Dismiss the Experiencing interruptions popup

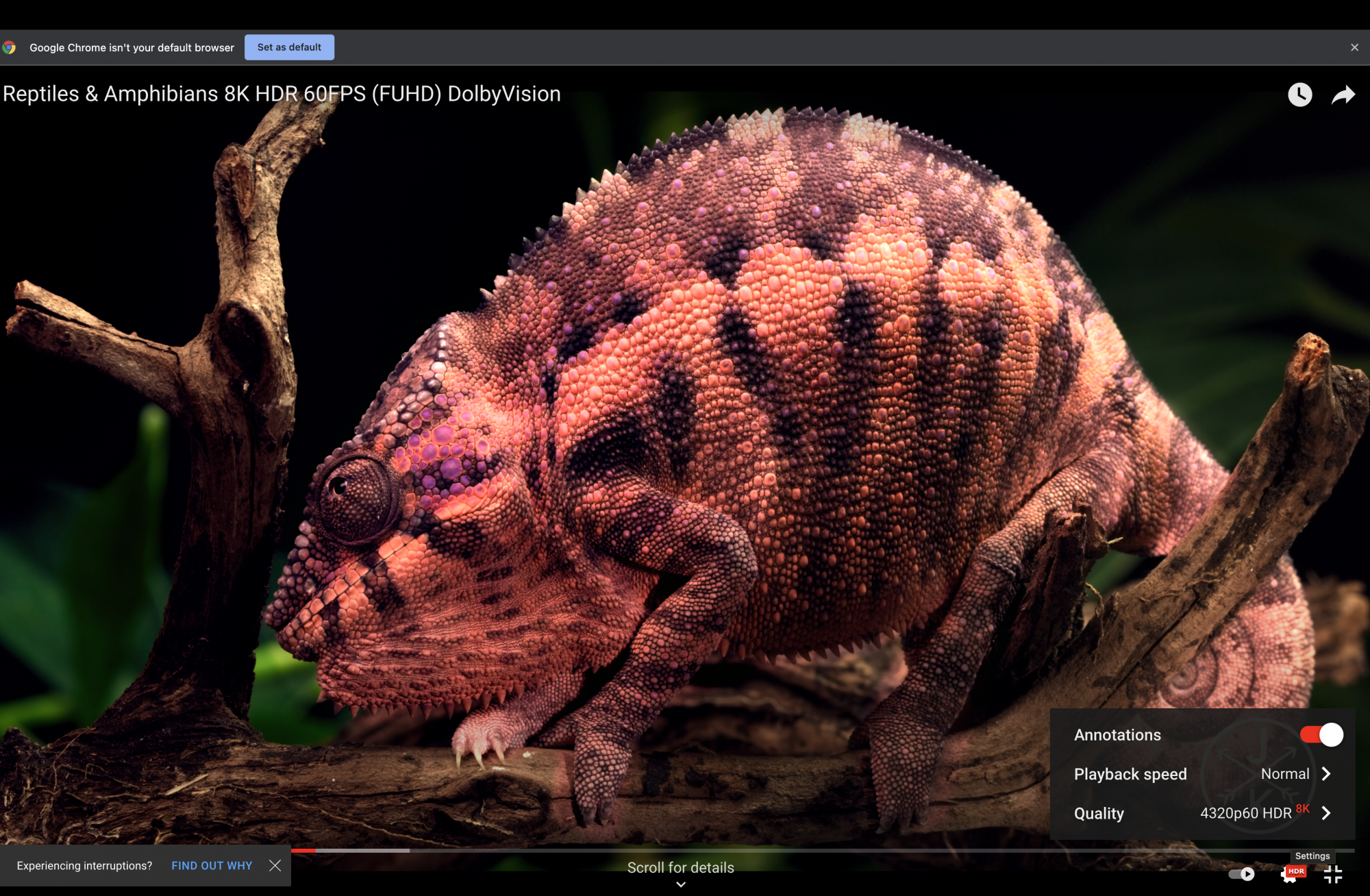275,865
